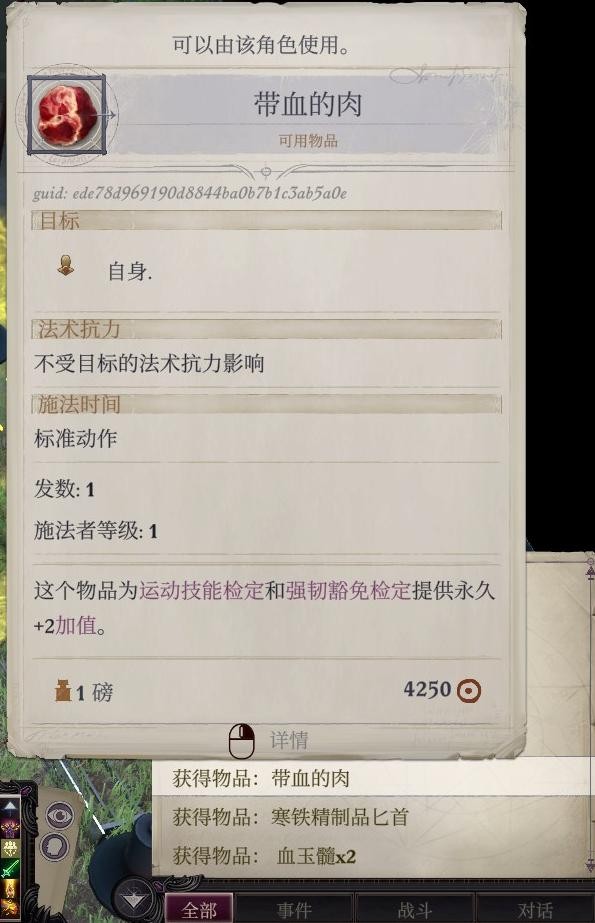Click the mouse icon beside 详情
This screenshot has width=595, height=923.
click(x=241, y=741)
